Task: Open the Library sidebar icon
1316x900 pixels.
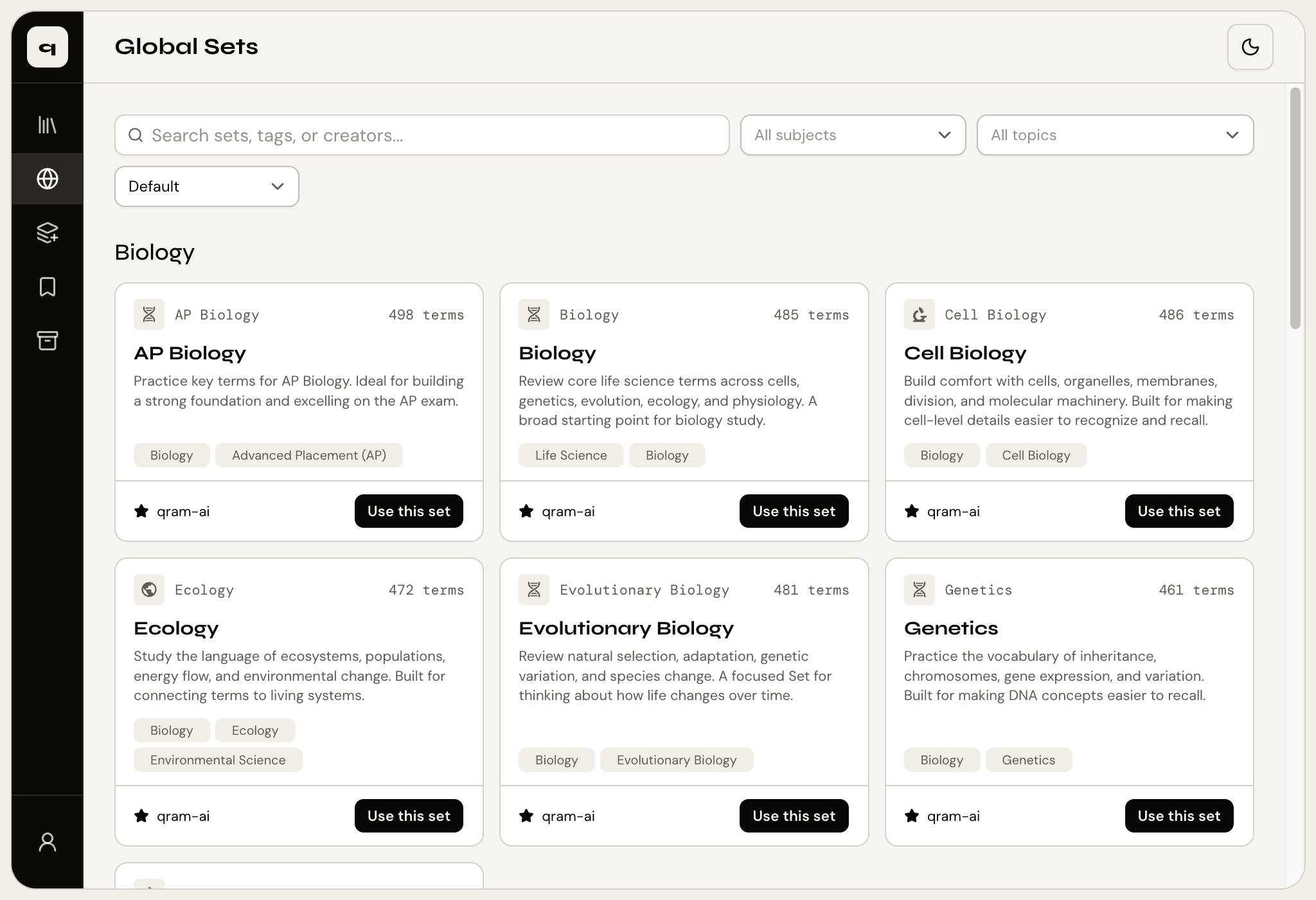Action: [x=48, y=125]
